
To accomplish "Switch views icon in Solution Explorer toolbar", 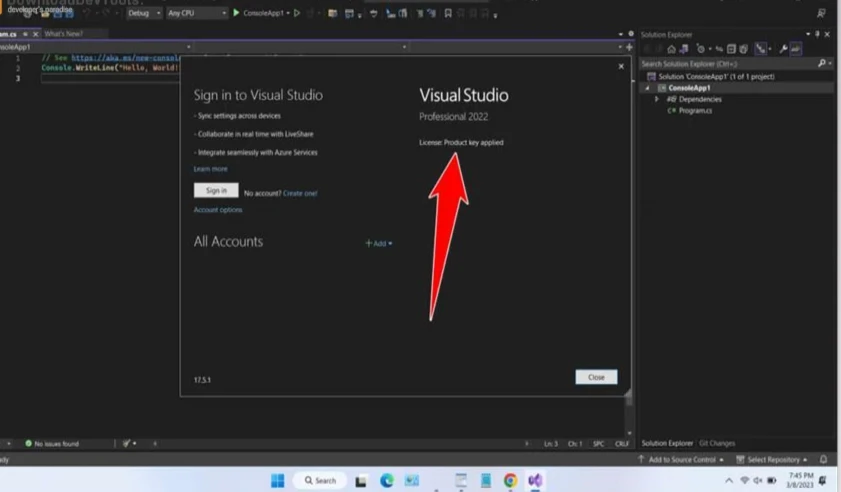I will coord(683,49).
